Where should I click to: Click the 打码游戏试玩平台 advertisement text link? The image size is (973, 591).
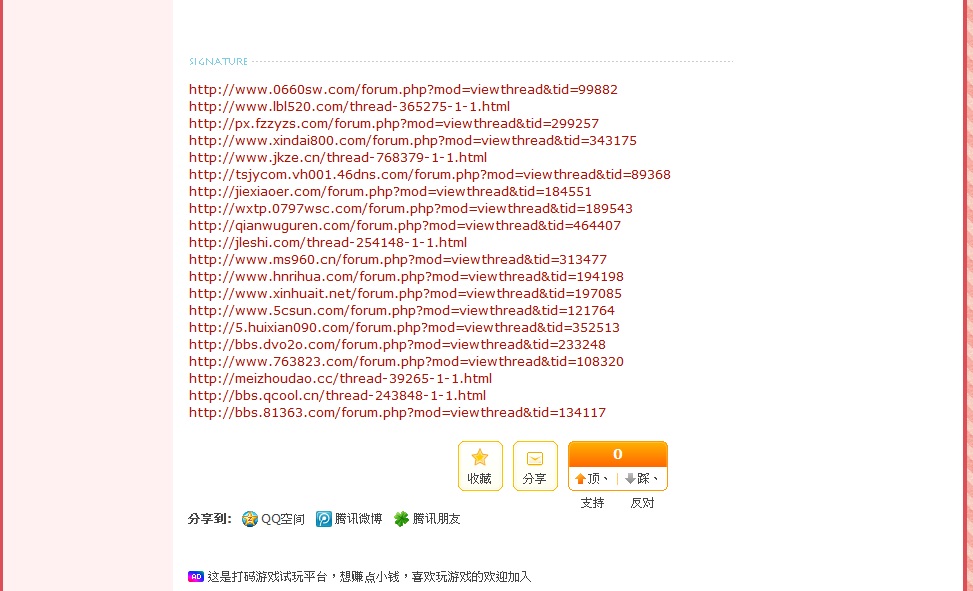coord(369,577)
